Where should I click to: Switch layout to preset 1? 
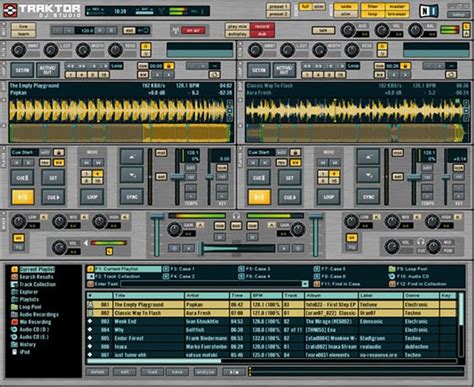coord(278,6)
